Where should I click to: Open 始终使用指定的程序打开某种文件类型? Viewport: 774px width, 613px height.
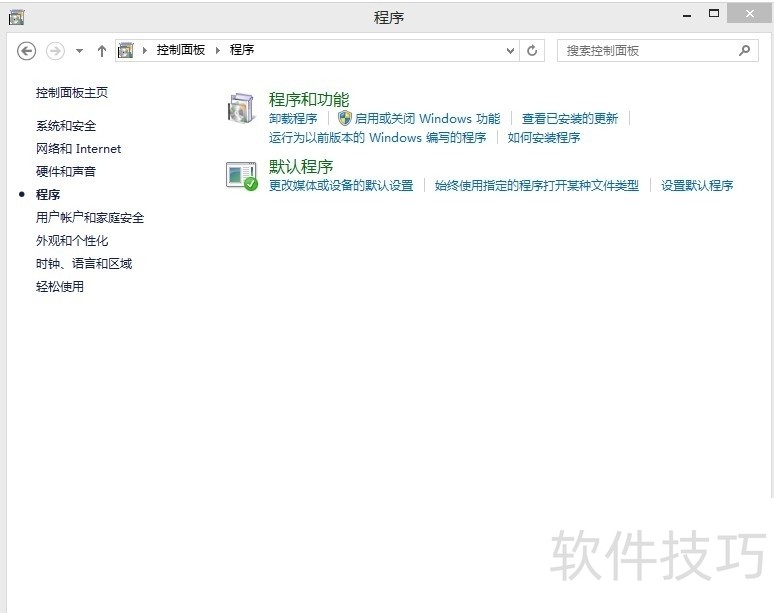(537, 186)
